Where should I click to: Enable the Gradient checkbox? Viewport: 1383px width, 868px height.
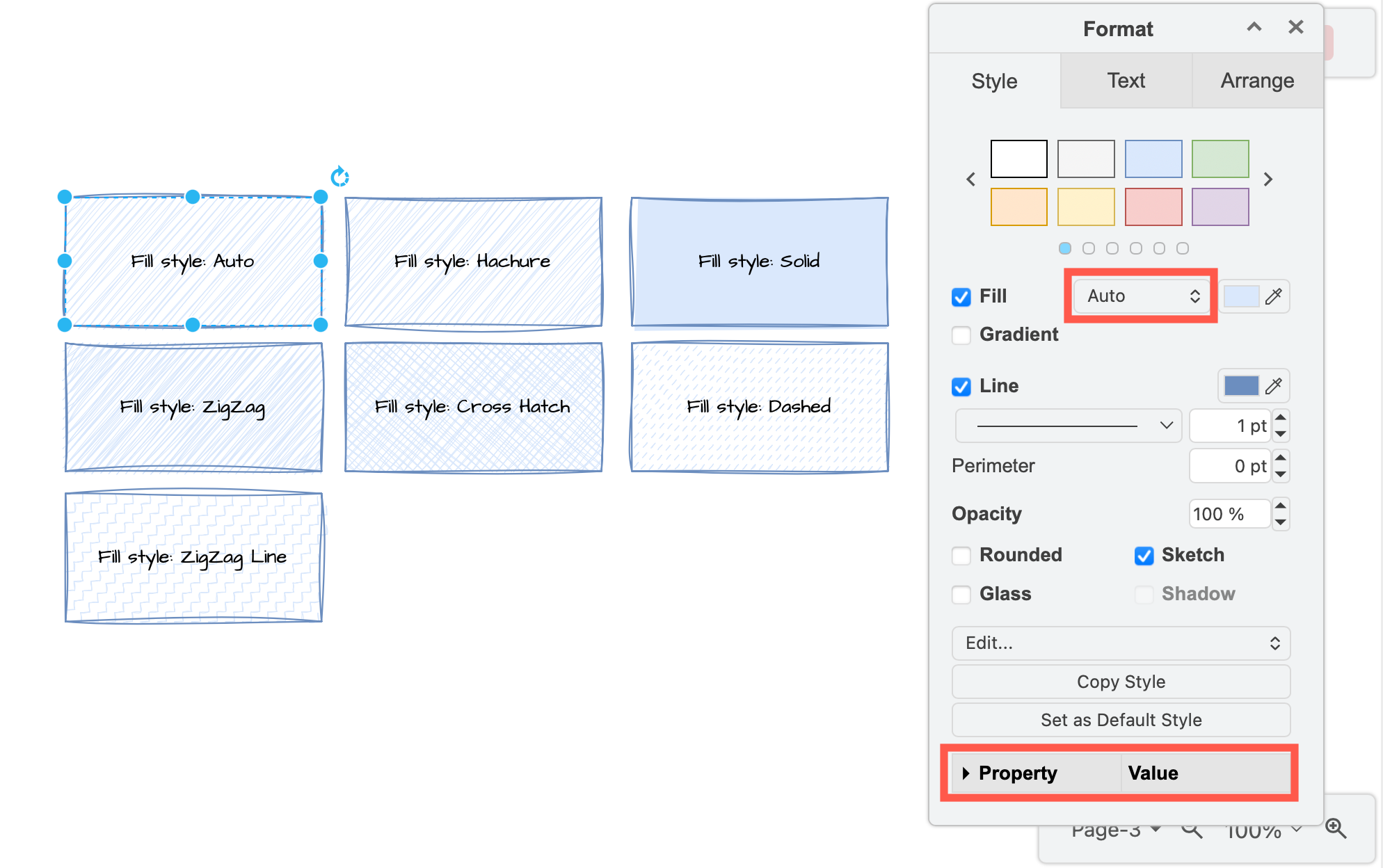point(961,335)
